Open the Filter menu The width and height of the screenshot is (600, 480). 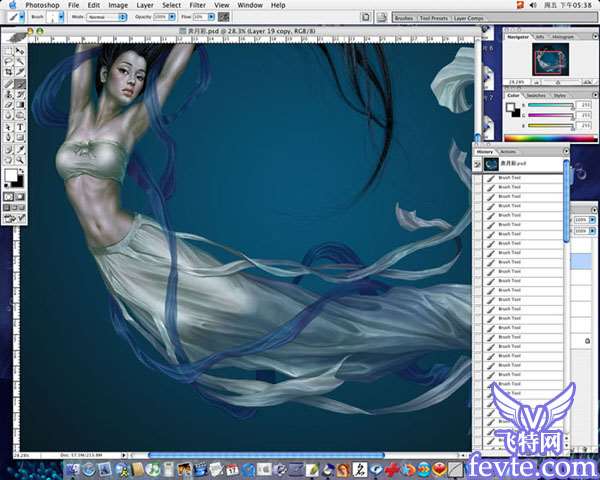coord(197,5)
